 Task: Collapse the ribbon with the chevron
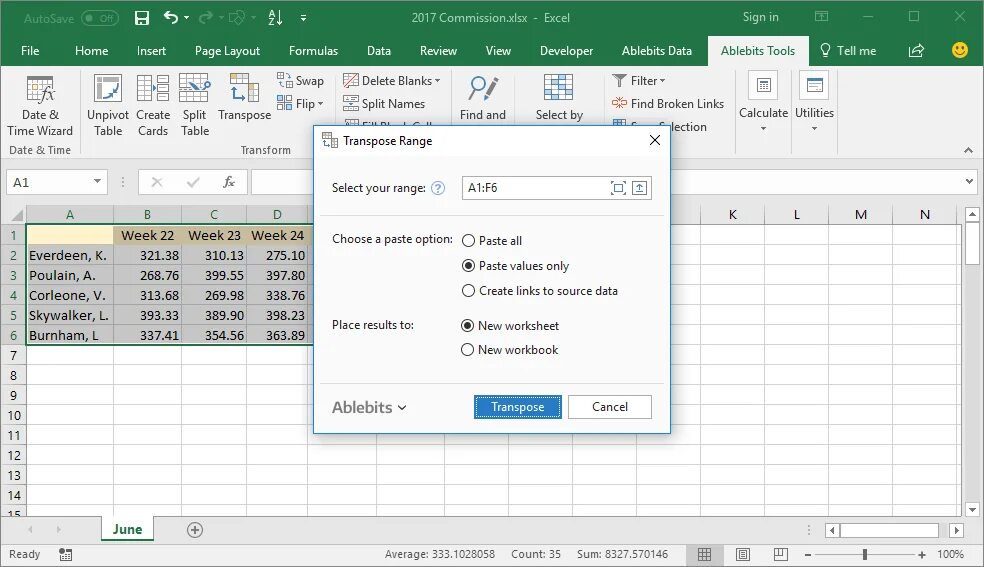click(968, 151)
